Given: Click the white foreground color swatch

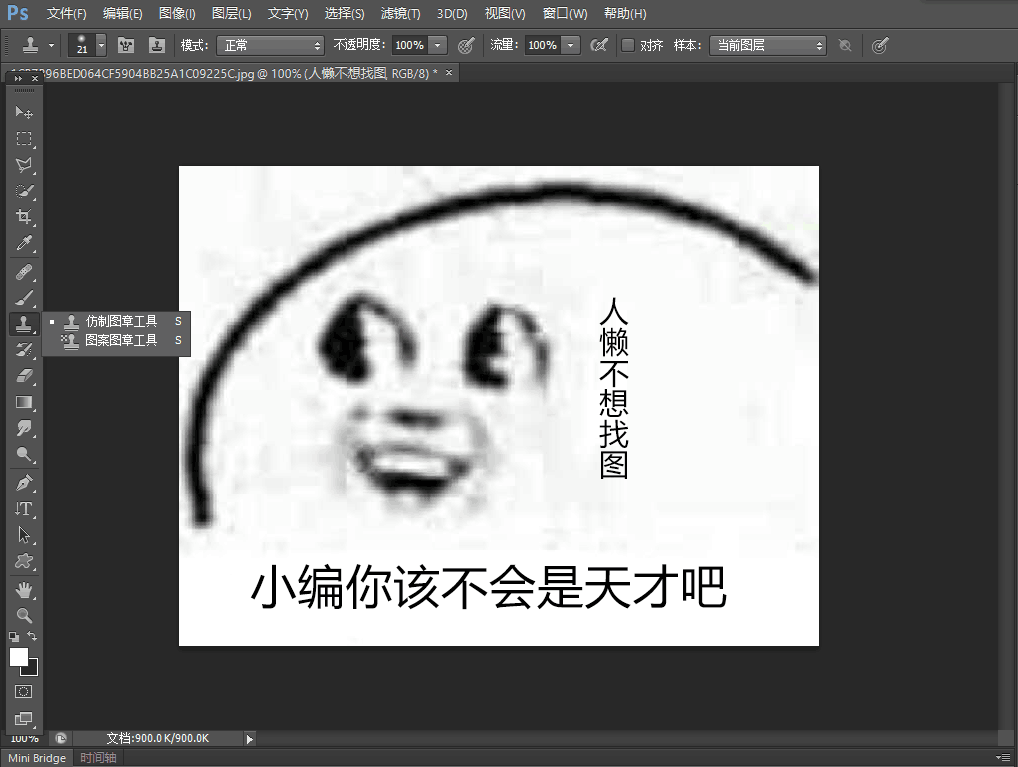Looking at the screenshot, I should tap(19, 657).
